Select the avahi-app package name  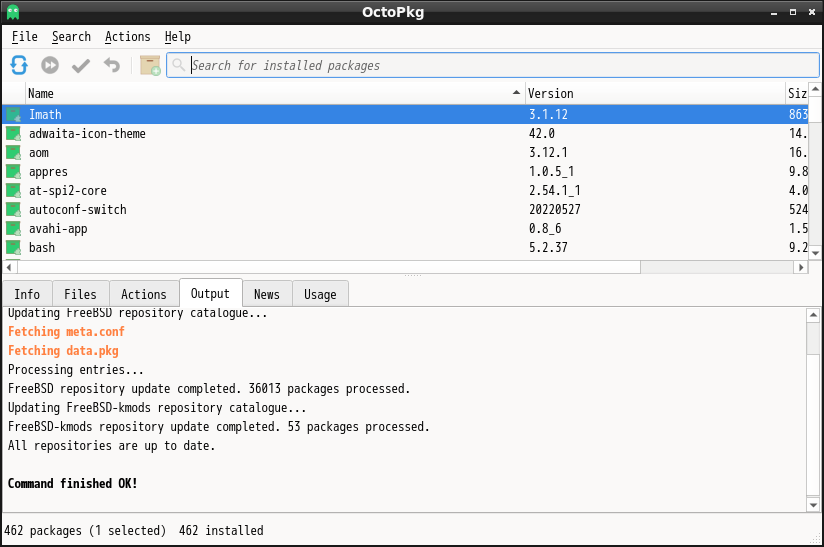point(58,229)
